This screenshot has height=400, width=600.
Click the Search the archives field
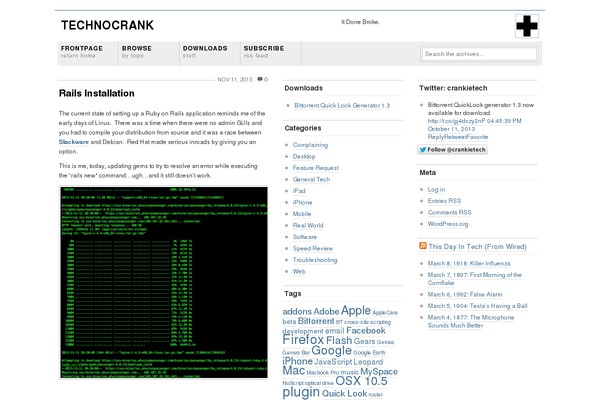point(479,54)
